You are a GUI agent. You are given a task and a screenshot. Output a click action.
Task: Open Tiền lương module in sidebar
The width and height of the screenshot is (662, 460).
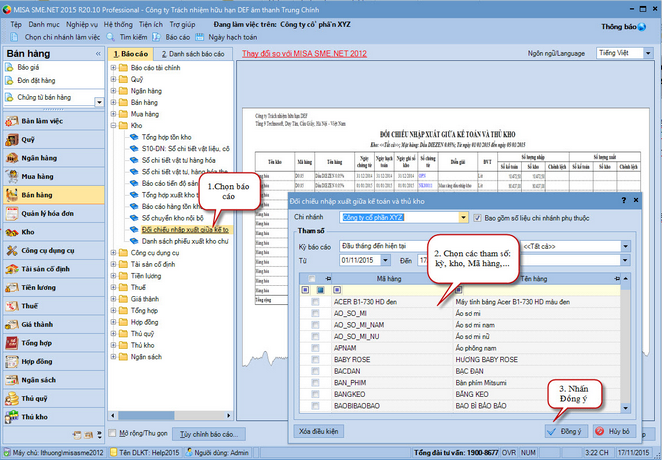coord(54,287)
